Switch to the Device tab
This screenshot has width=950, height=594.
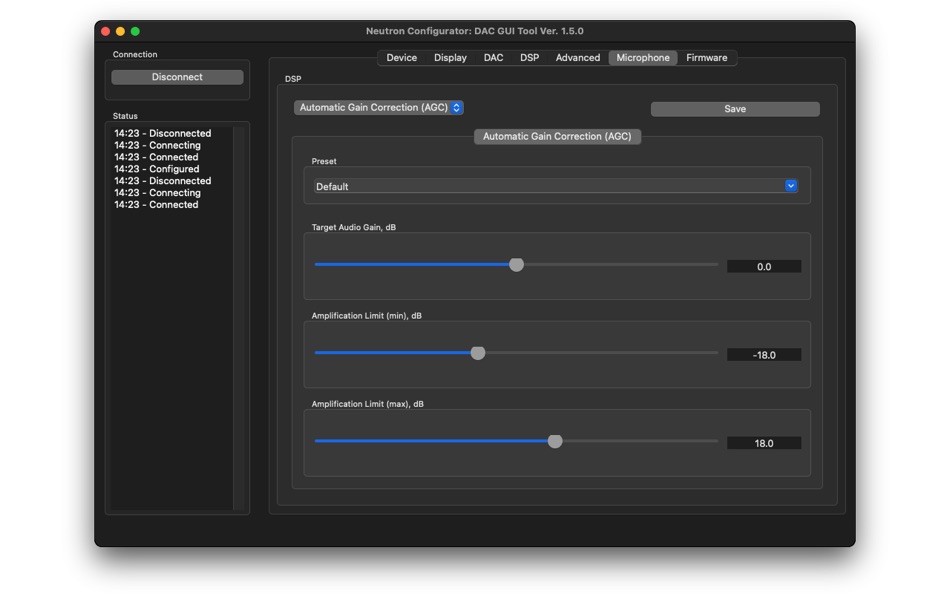(x=401, y=58)
